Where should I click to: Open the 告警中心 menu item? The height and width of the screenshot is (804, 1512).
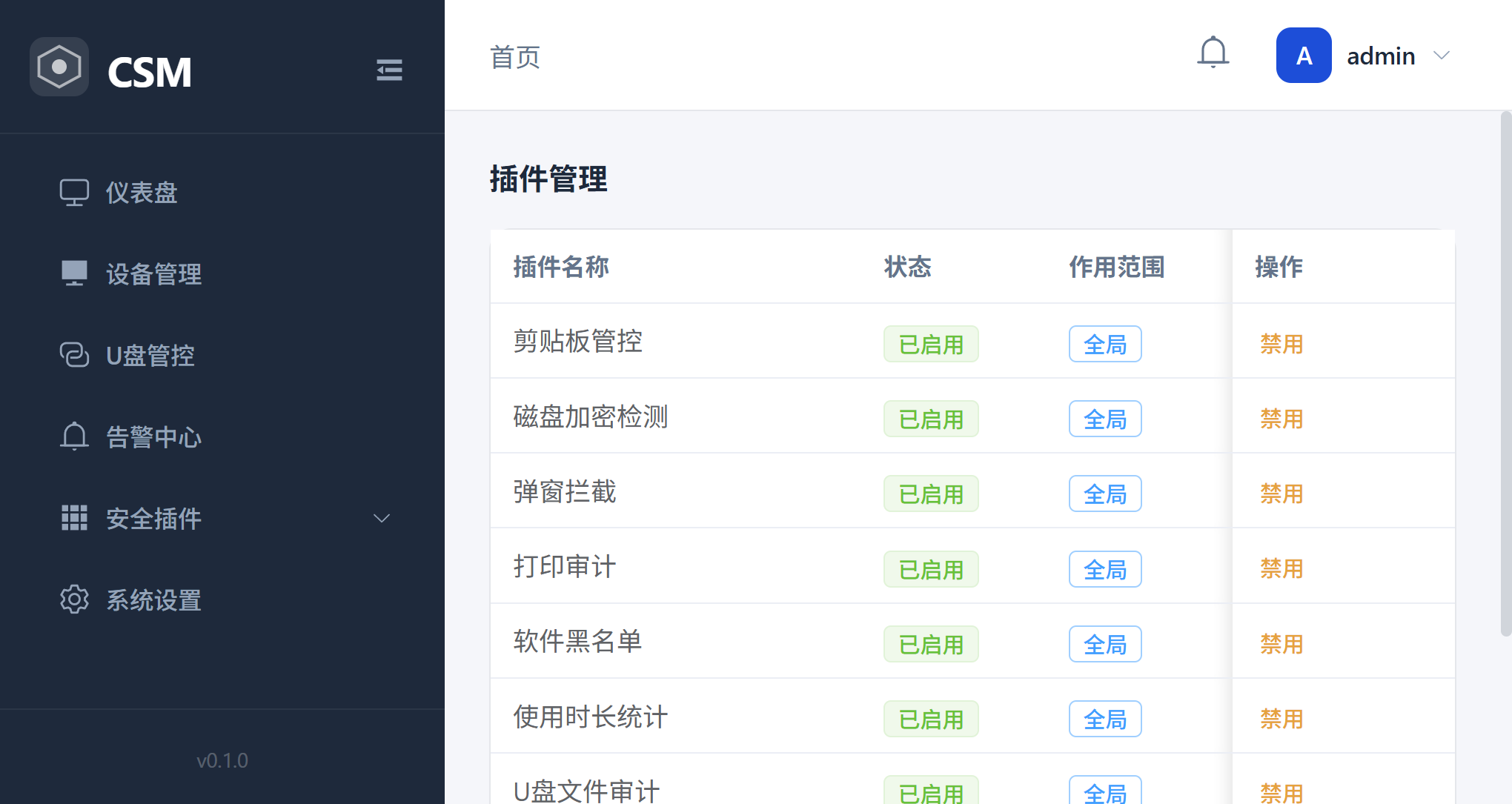click(153, 436)
